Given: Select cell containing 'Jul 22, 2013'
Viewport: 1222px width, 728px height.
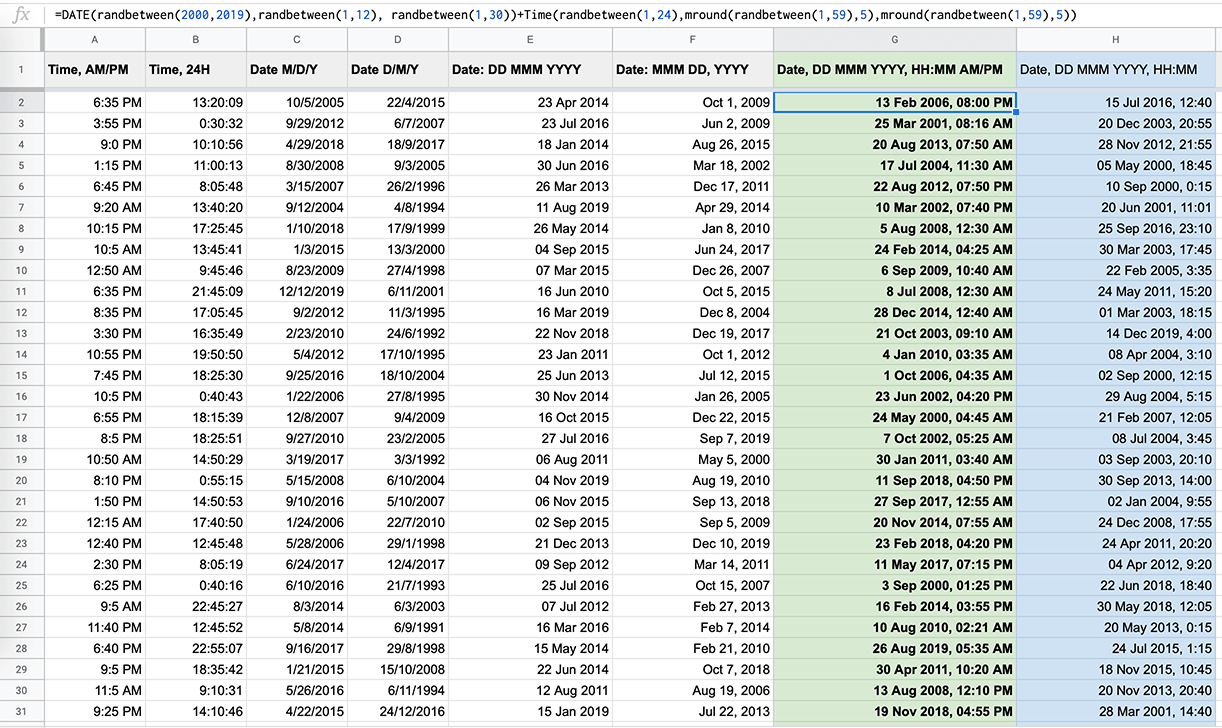Looking at the screenshot, I should (x=693, y=711).
